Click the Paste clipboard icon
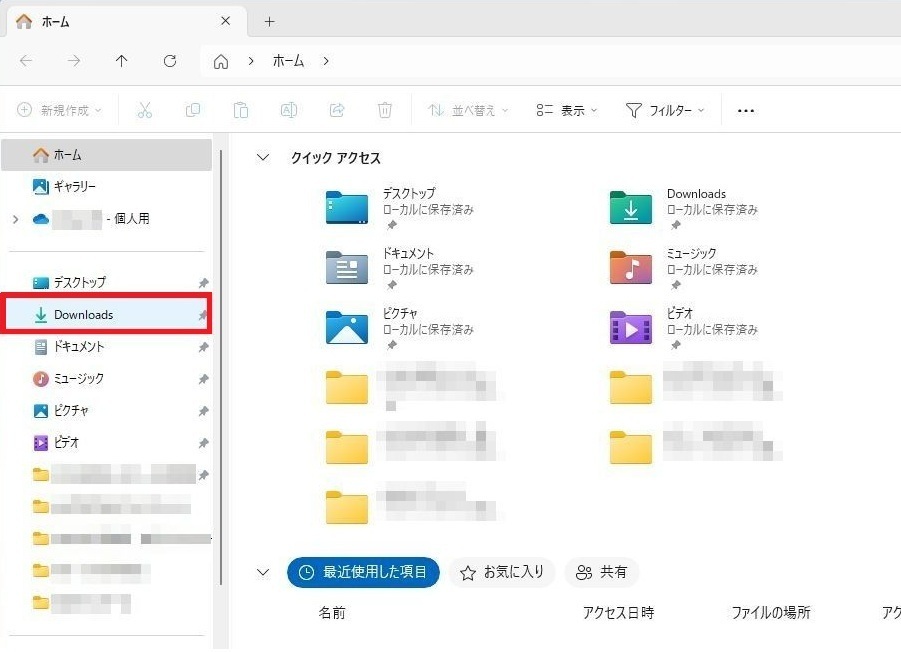The width and height of the screenshot is (901, 652). click(241, 111)
